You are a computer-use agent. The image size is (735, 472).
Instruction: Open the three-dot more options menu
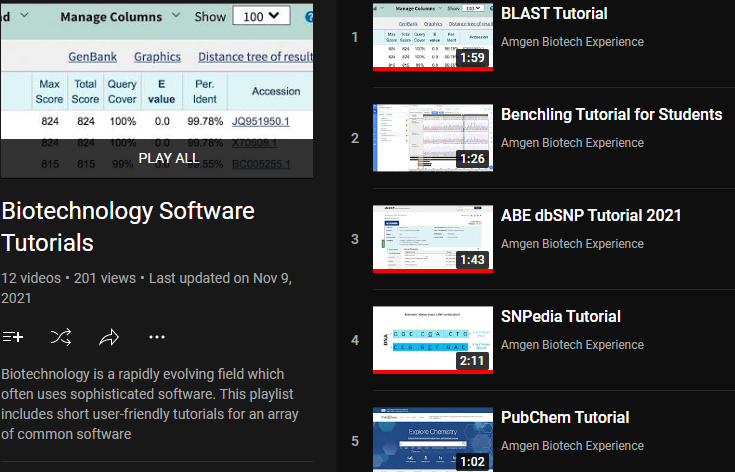[x=157, y=337]
